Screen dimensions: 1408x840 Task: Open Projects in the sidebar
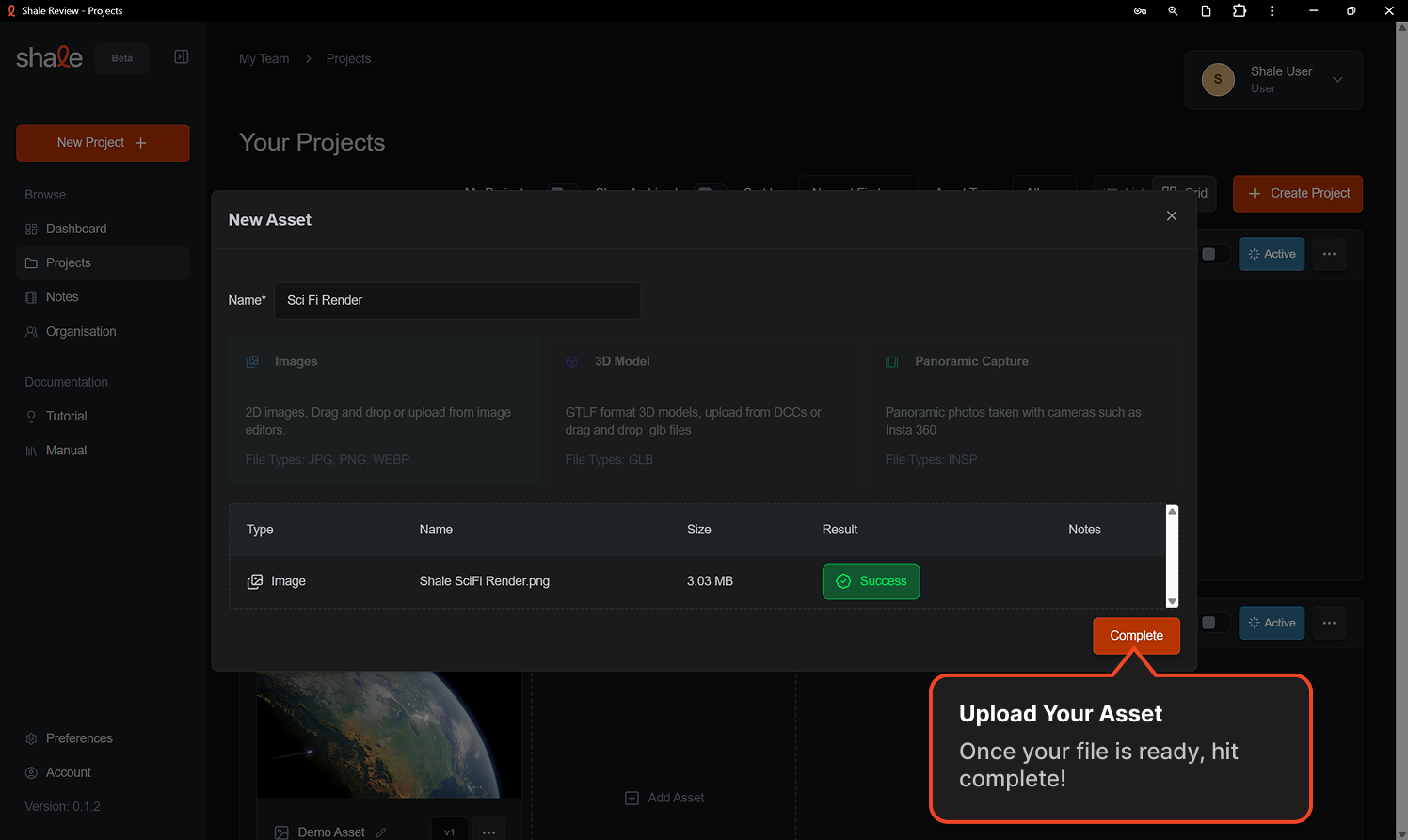pos(103,263)
